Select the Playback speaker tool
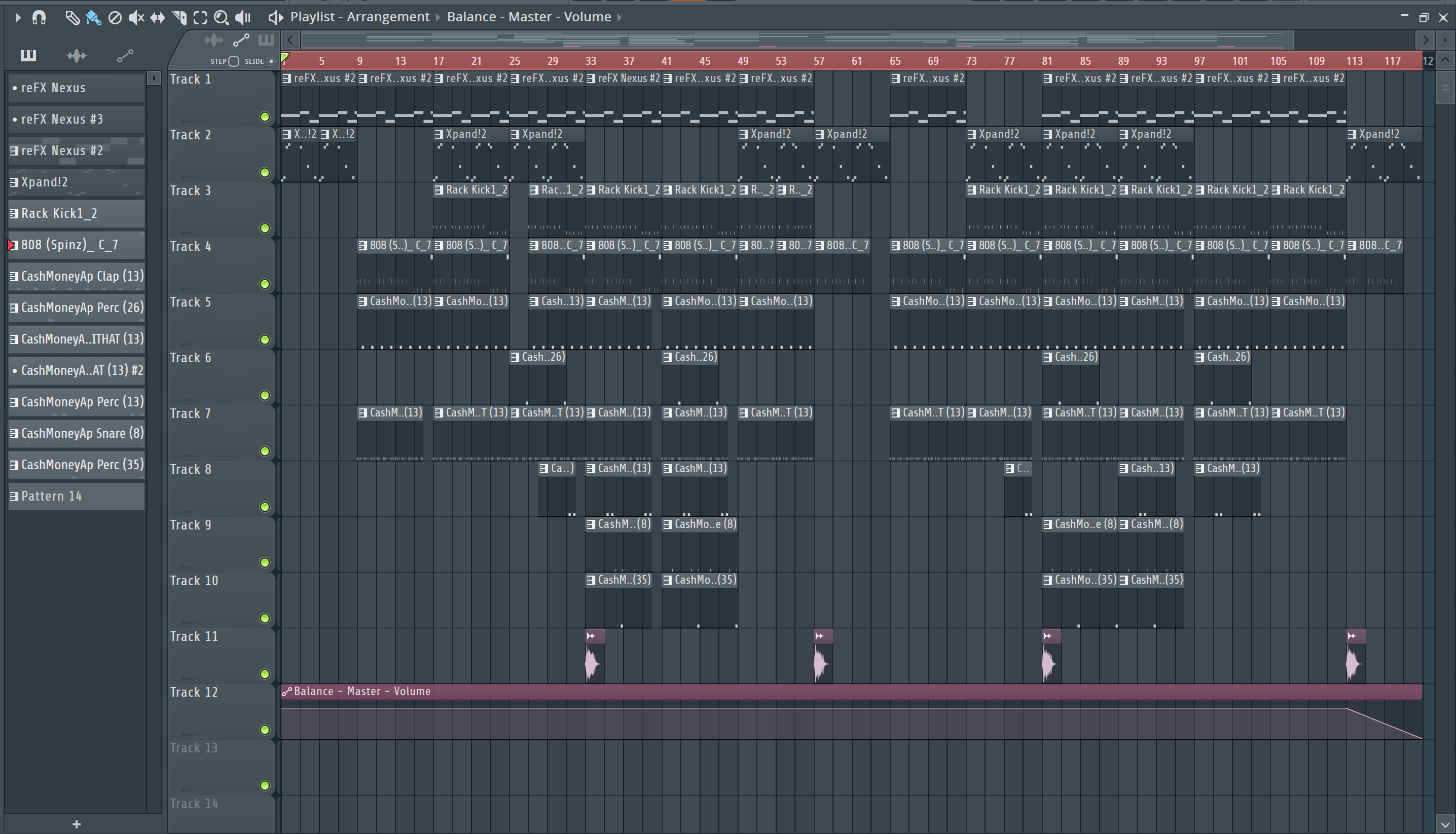 (243, 17)
